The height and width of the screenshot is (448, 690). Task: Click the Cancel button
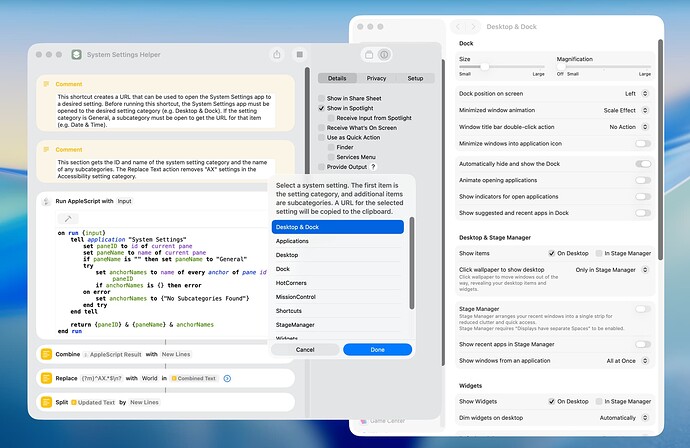point(305,350)
